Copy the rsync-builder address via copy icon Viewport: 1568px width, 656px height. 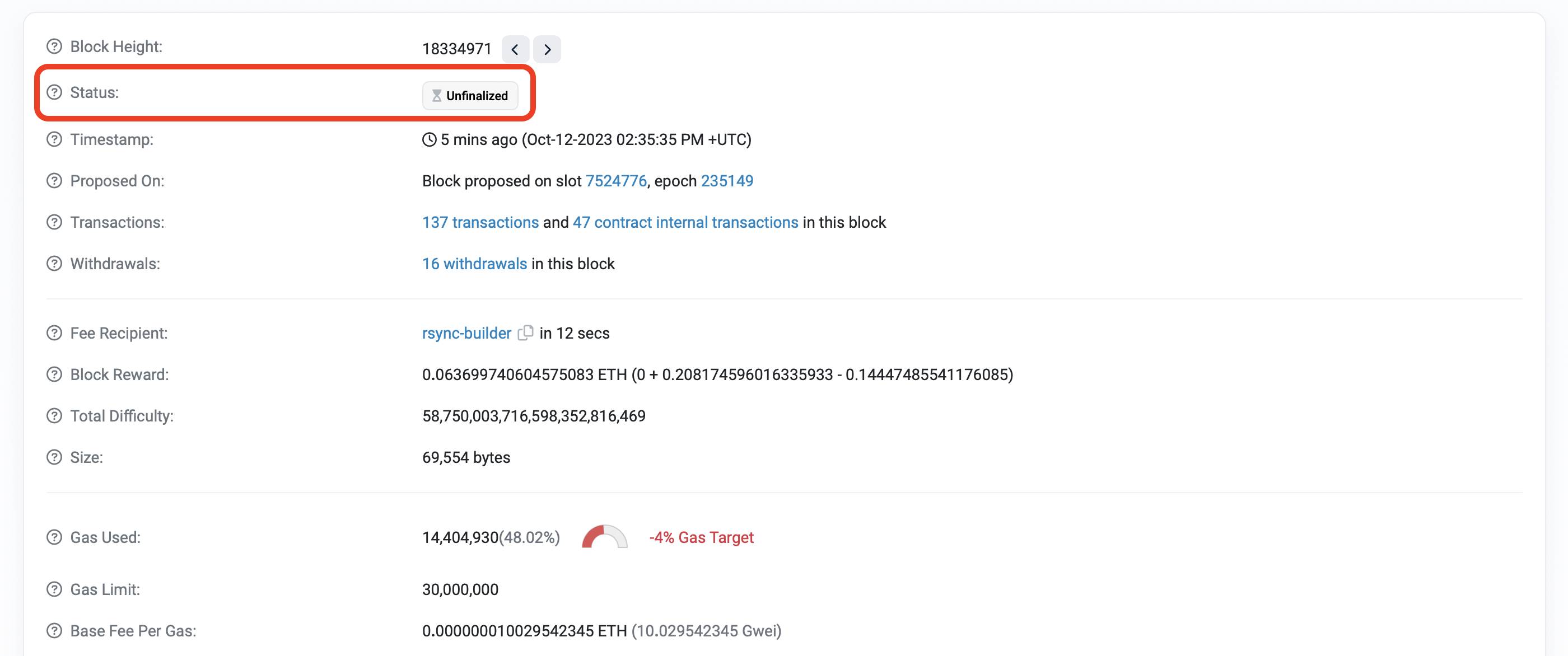coord(525,333)
